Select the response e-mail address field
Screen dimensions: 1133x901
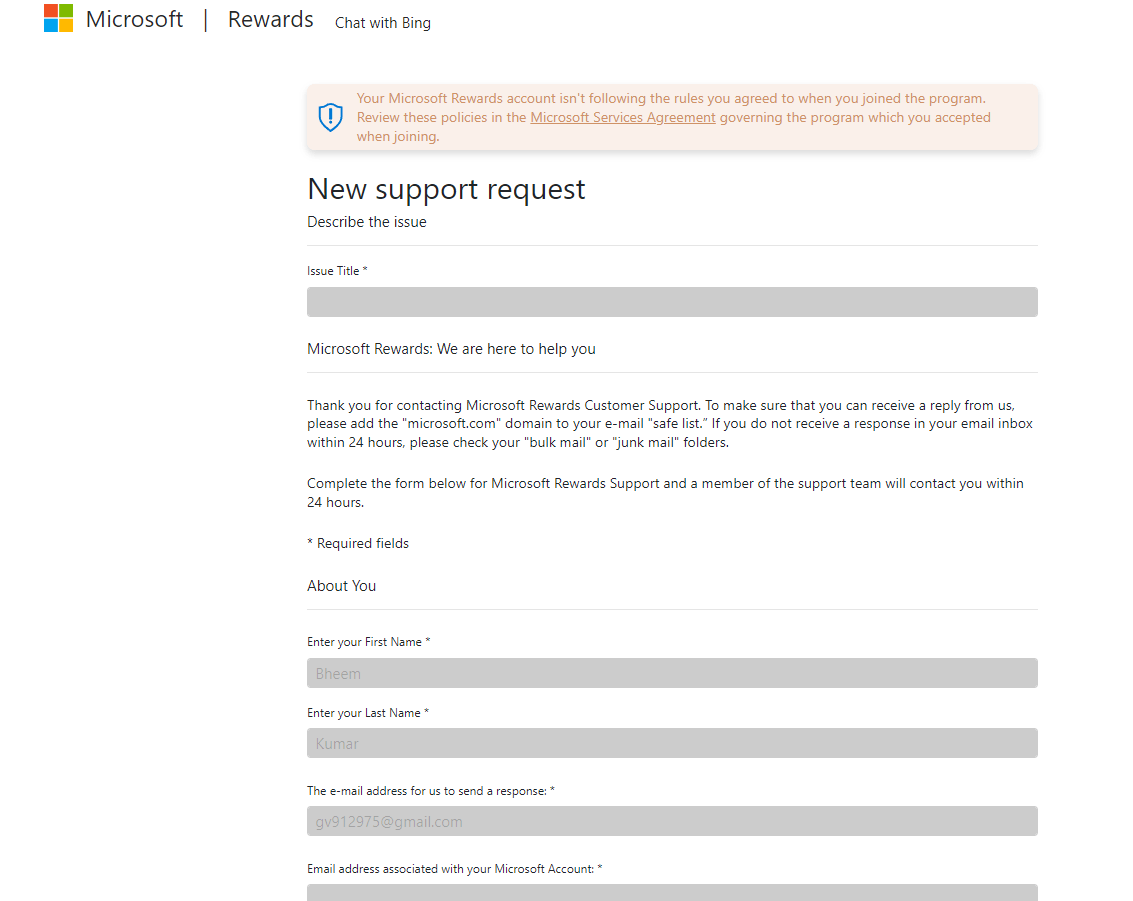[672, 821]
